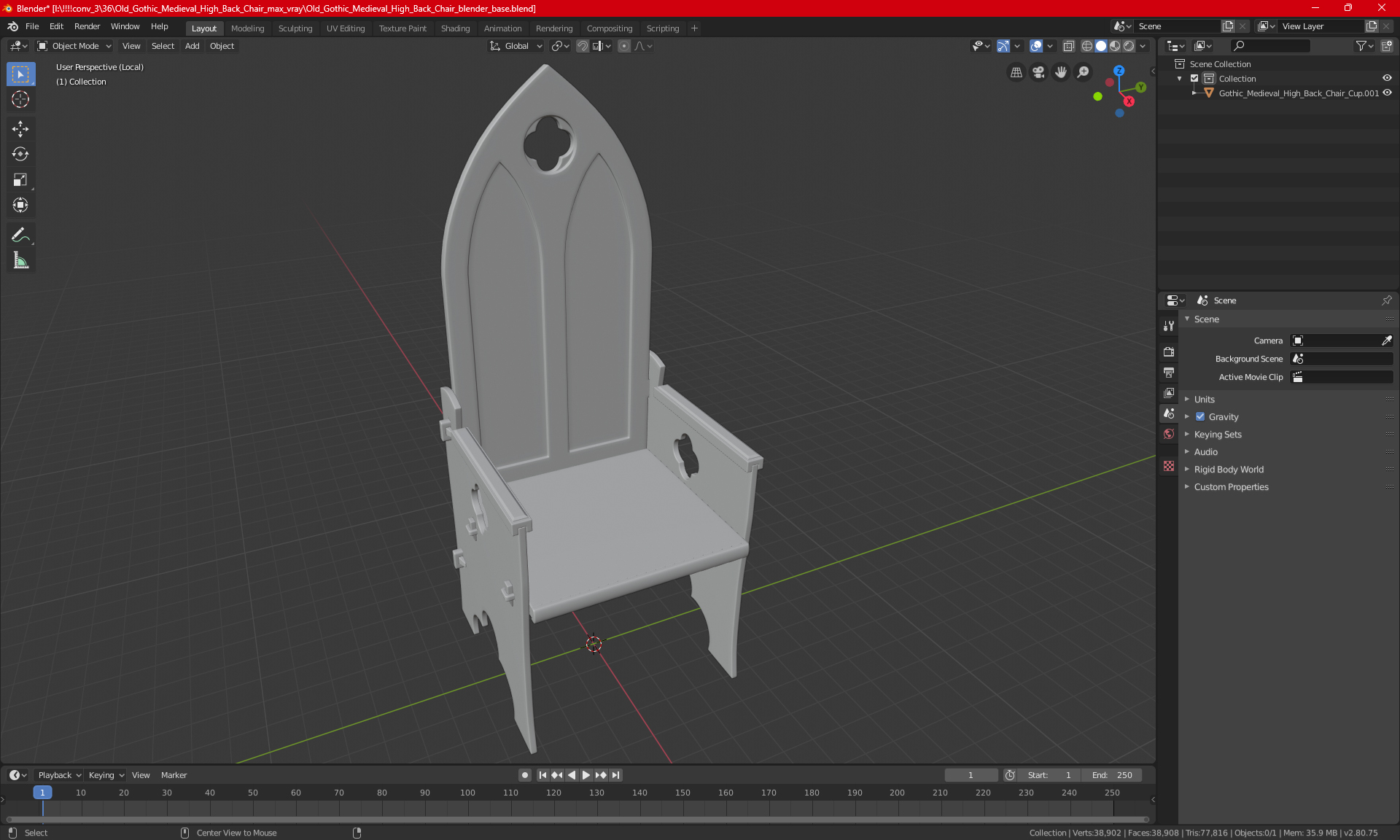Click the Transform tool icon
1400x840 pixels.
[20, 206]
